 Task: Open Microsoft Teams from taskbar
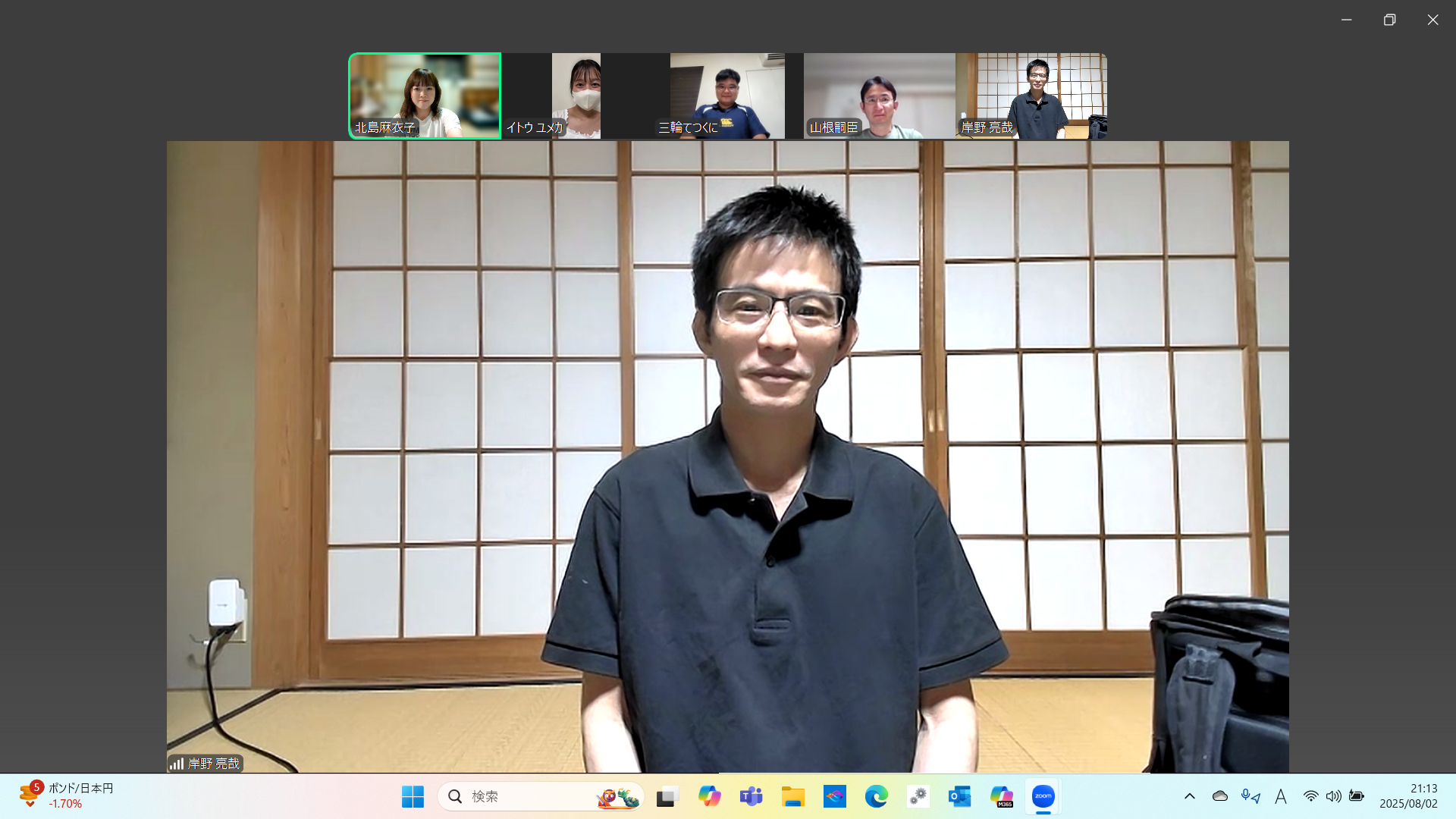click(x=751, y=796)
